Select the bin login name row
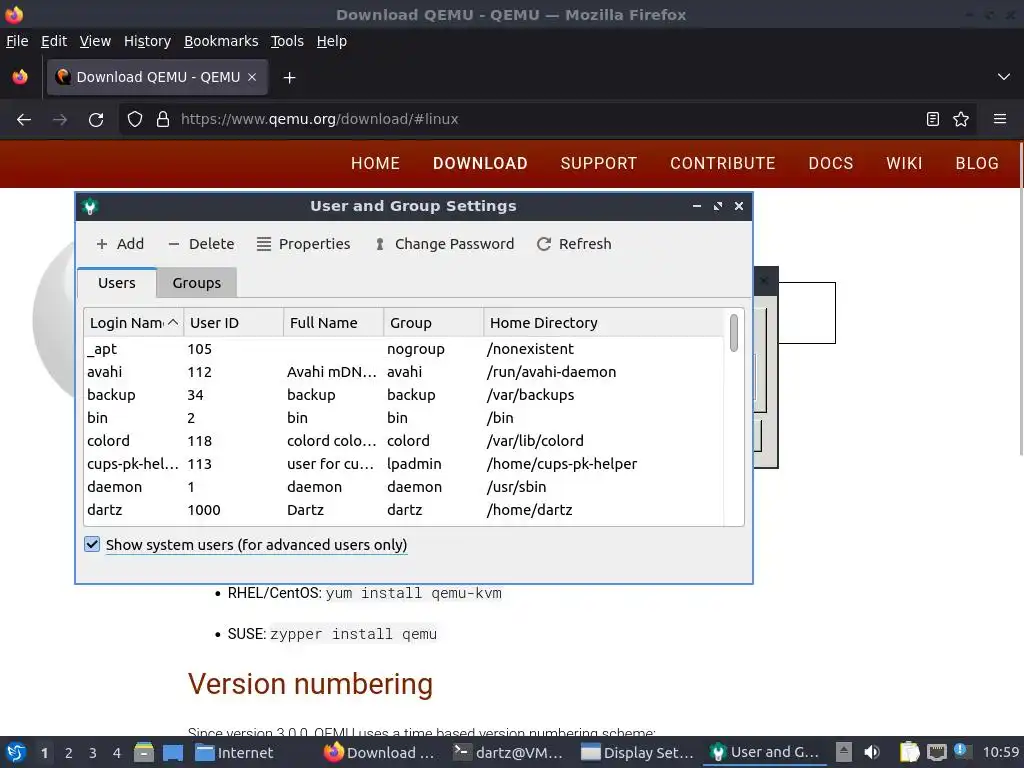1024x768 pixels. pyautogui.click(x=404, y=417)
